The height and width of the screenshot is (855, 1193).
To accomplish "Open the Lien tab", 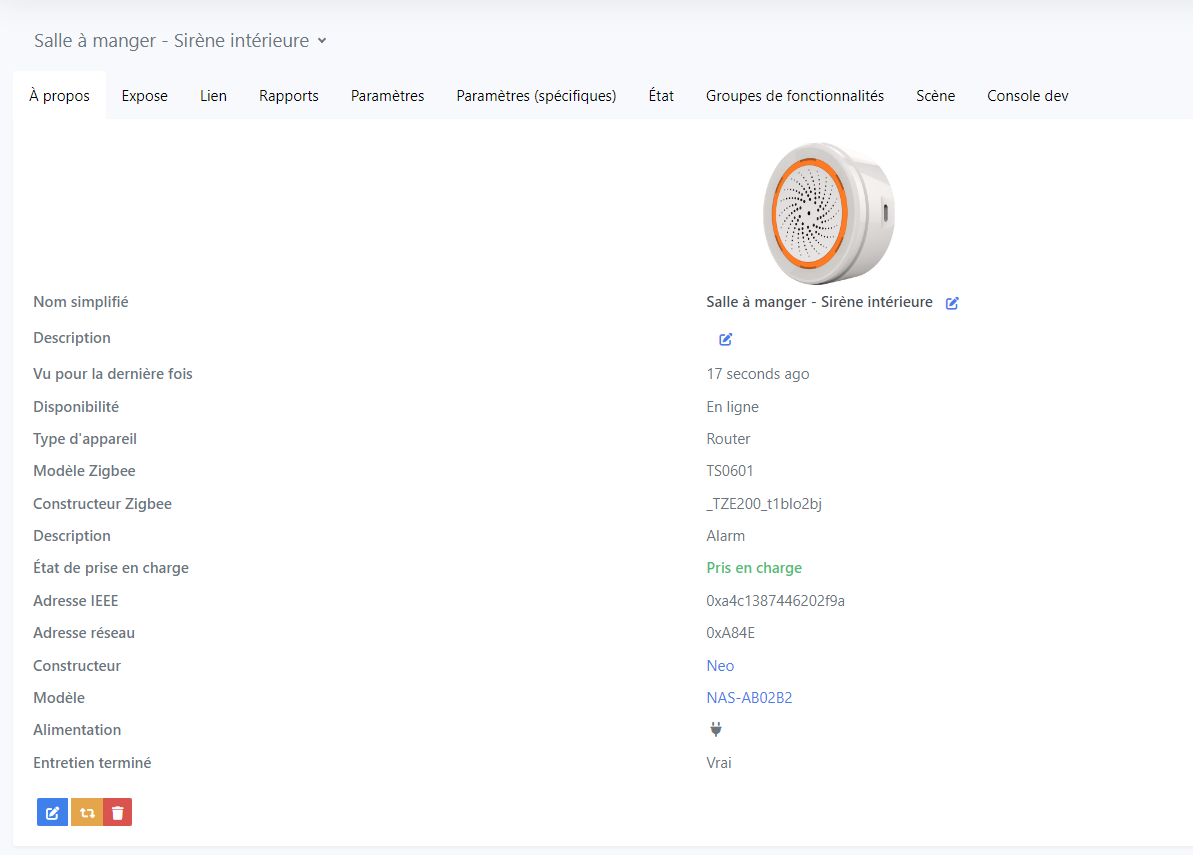I will point(213,96).
